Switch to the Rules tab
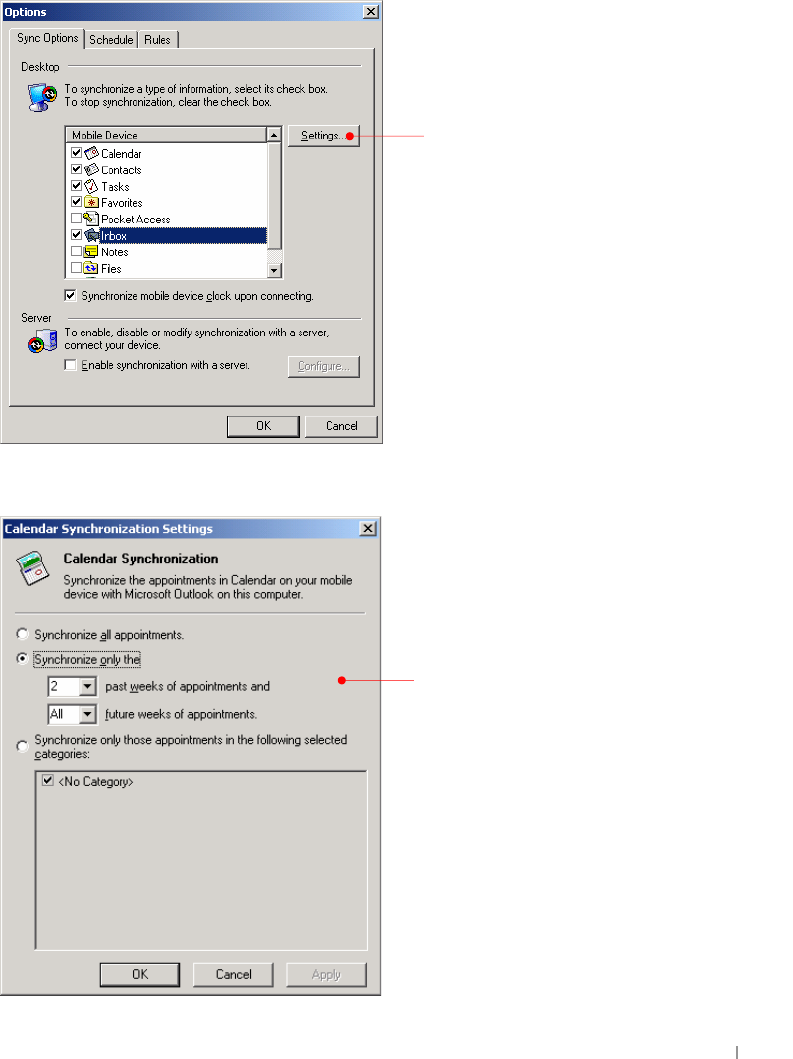 pos(157,40)
